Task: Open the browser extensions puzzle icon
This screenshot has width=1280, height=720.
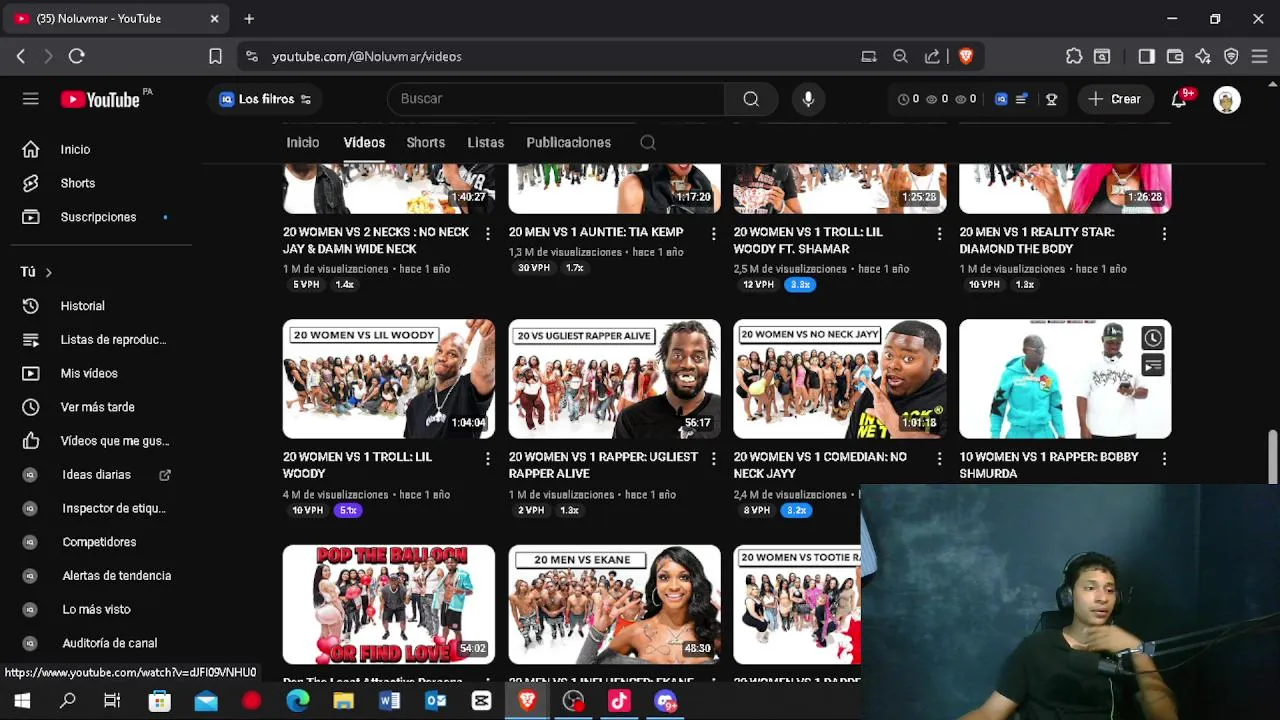Action: (1074, 57)
